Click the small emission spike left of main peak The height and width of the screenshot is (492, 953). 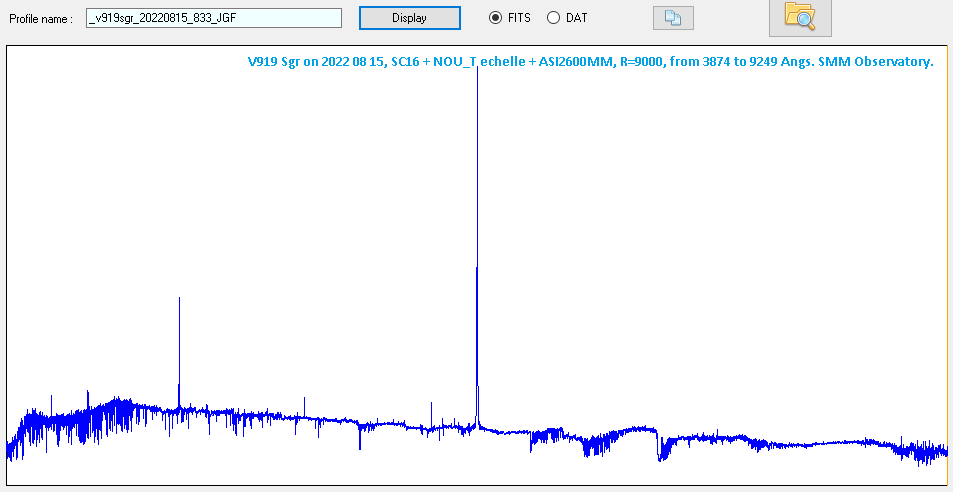(x=432, y=410)
